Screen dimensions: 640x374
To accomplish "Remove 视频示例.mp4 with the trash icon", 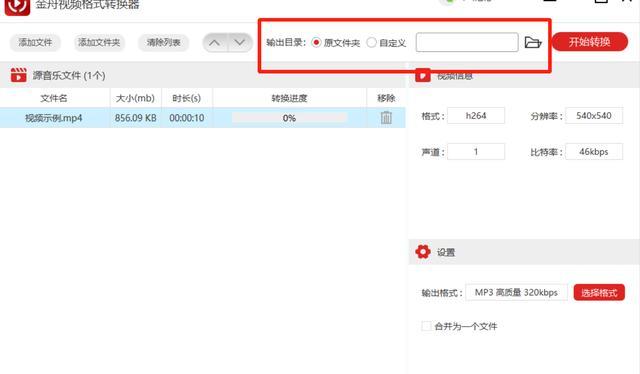I will (x=386, y=118).
